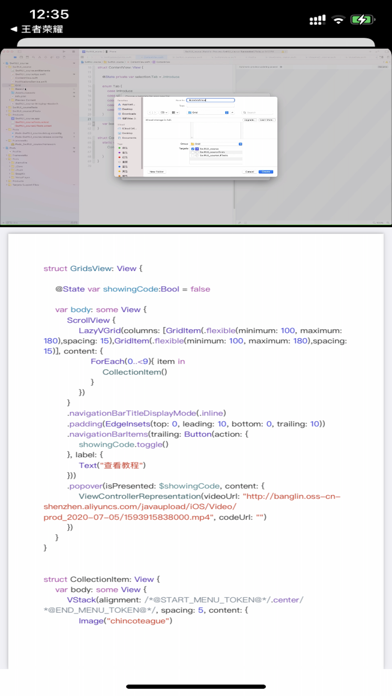Tap the "ForEach(0..<9){ item in" line
Image resolution: width=392 pixels, height=696 pixels.
[x=138, y=361]
